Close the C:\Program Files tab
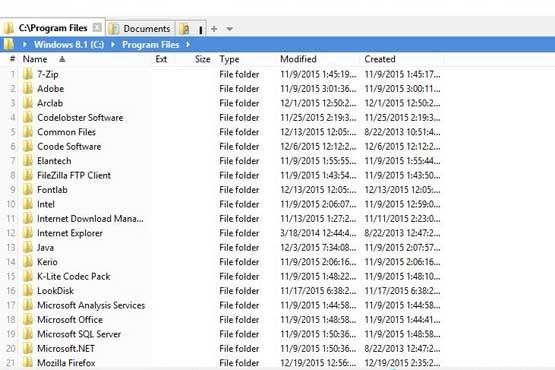 coord(97,27)
